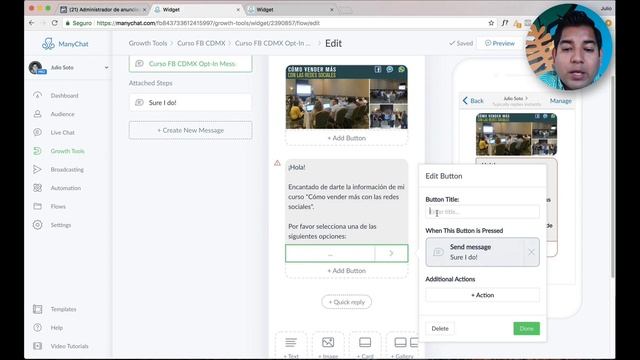Click Add Button below the text message

point(347,271)
